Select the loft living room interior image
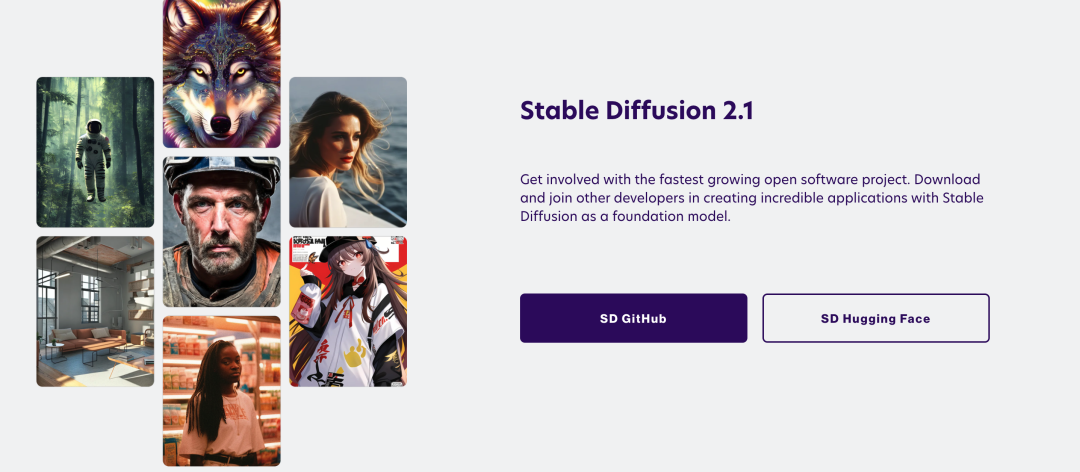 click(95, 311)
